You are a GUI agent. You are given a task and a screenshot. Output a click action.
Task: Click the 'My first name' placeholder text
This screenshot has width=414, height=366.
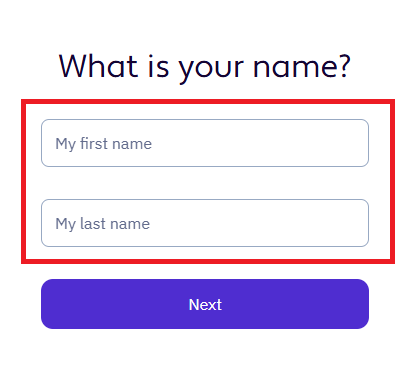coord(103,144)
